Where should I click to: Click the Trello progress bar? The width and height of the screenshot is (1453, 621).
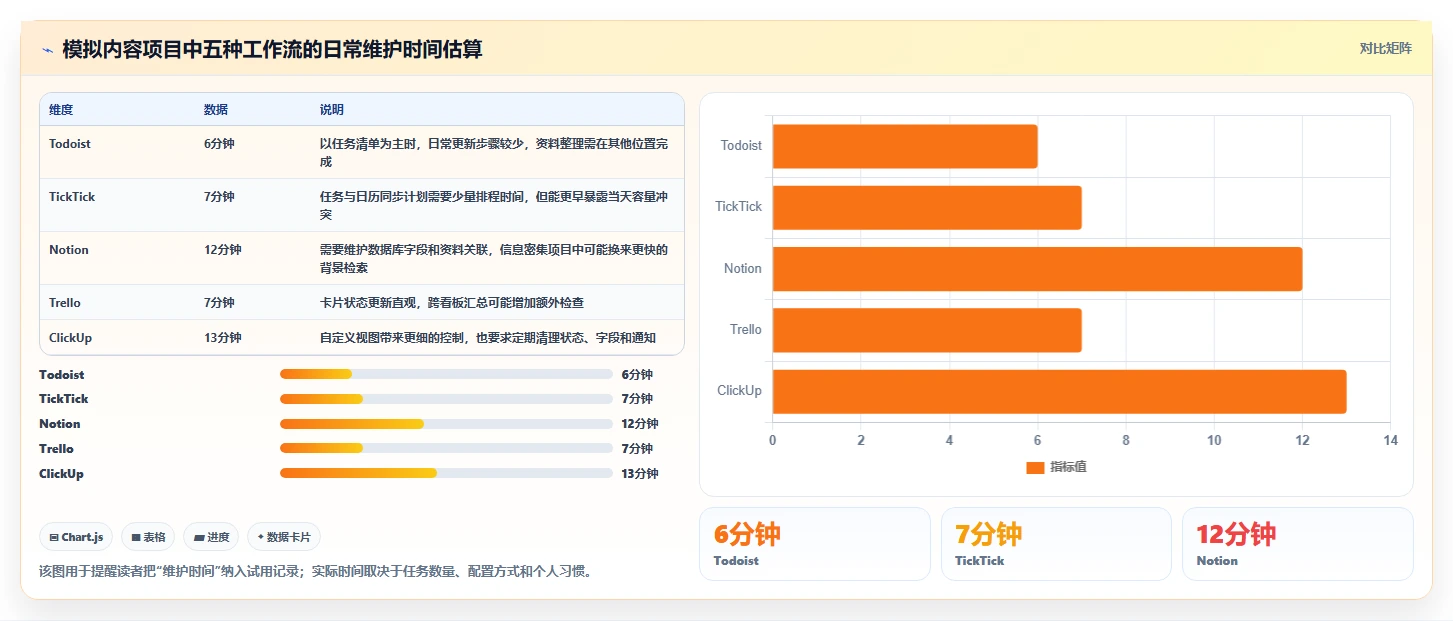(446, 448)
